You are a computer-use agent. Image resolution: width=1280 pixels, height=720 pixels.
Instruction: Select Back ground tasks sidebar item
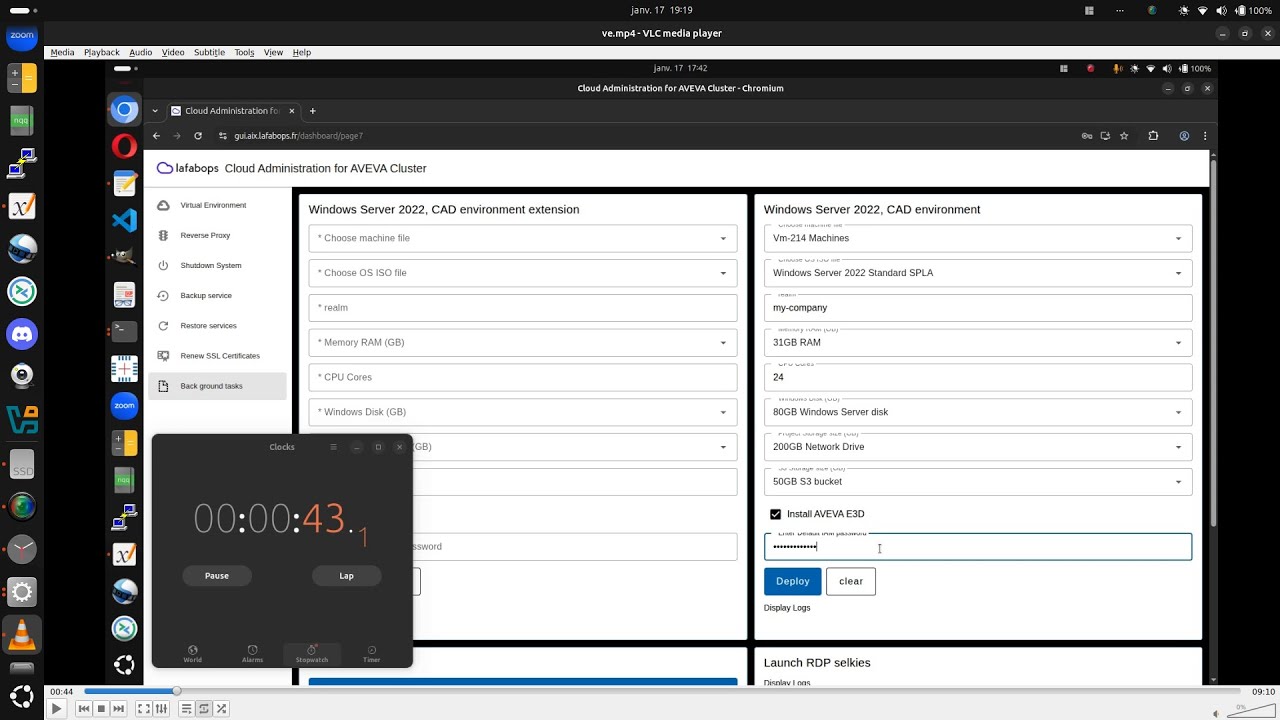coord(217,385)
